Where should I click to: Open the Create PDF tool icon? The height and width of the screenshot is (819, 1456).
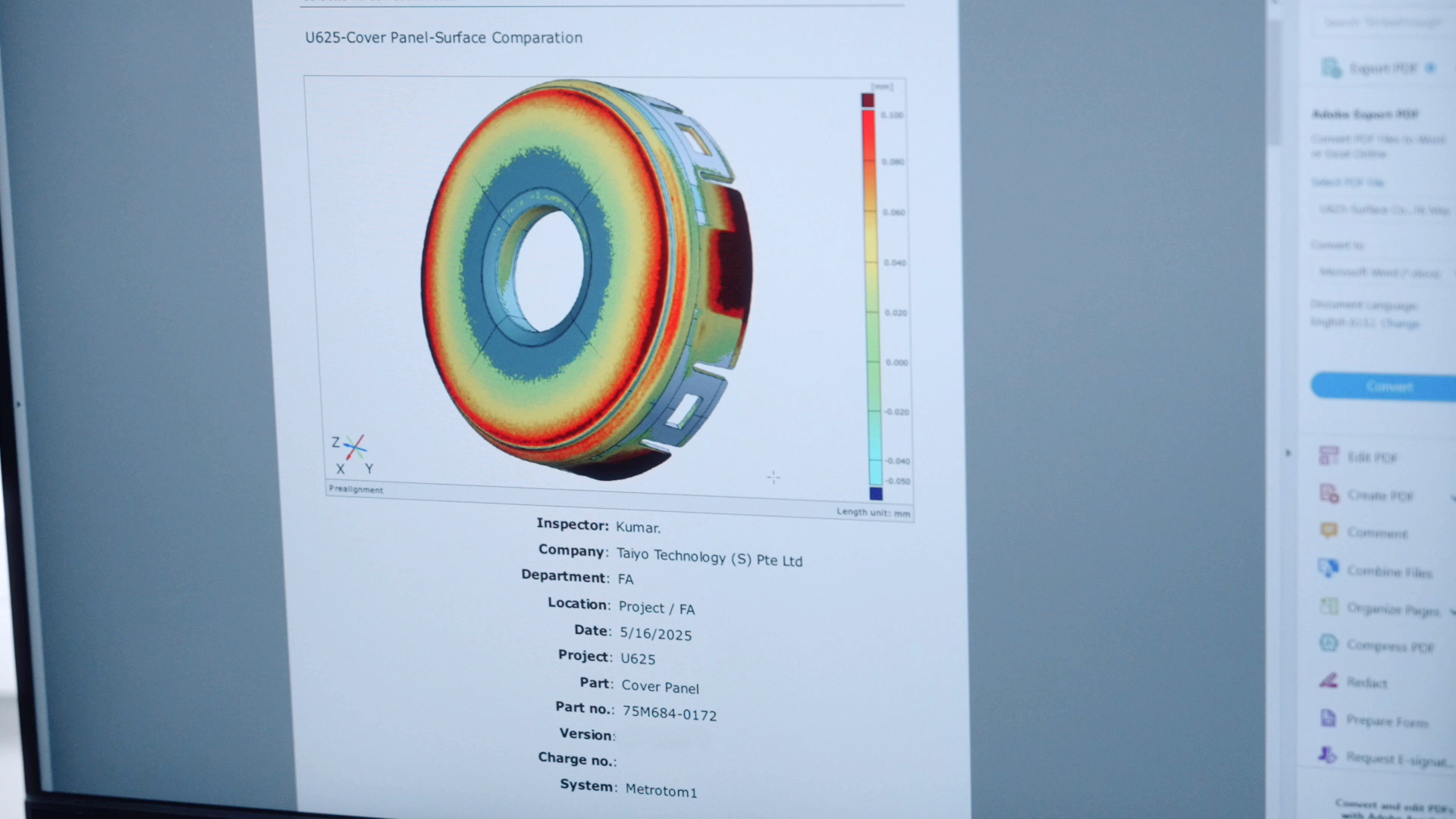tap(1329, 494)
